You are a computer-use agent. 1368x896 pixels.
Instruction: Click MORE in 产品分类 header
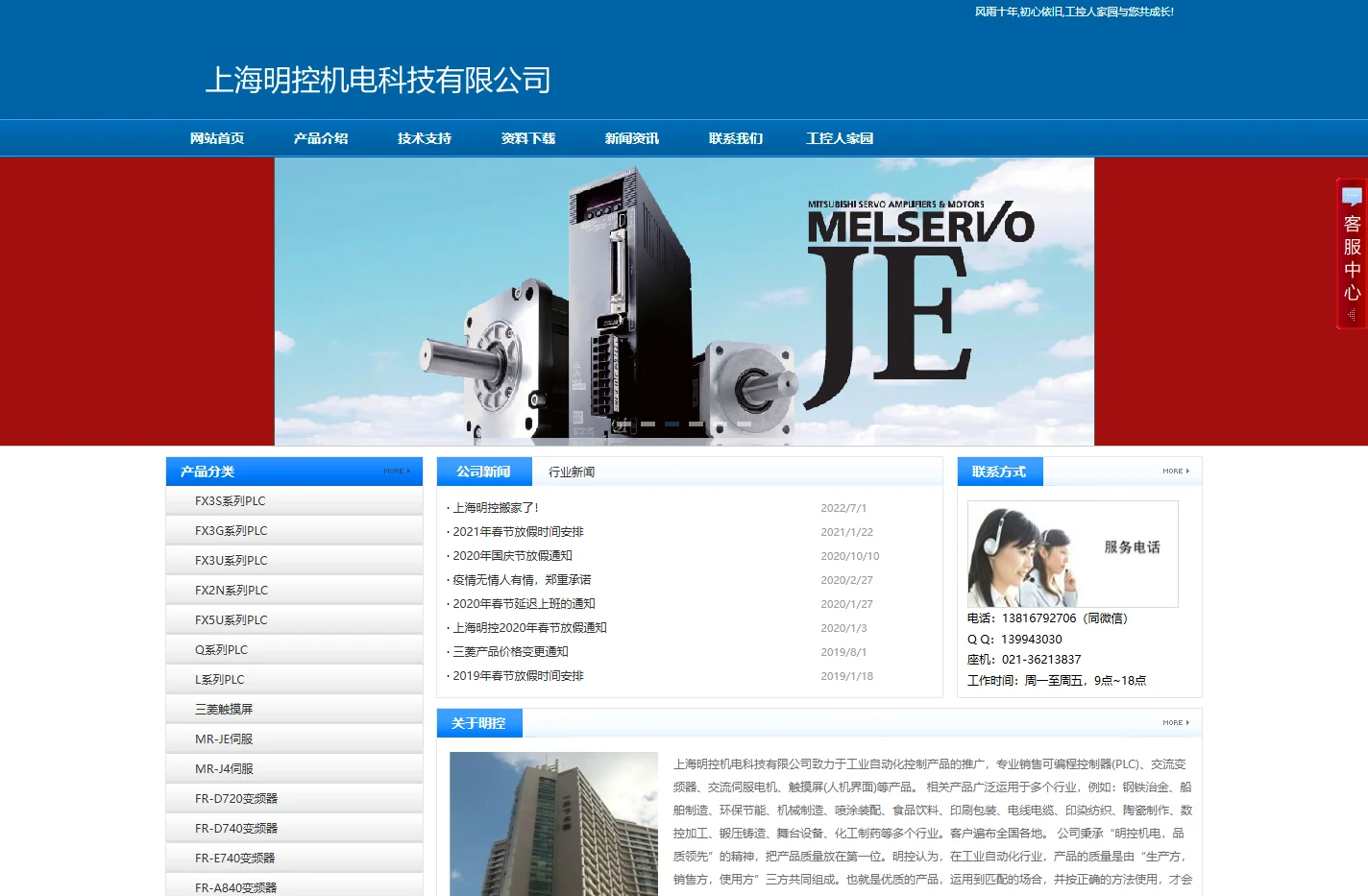397,472
